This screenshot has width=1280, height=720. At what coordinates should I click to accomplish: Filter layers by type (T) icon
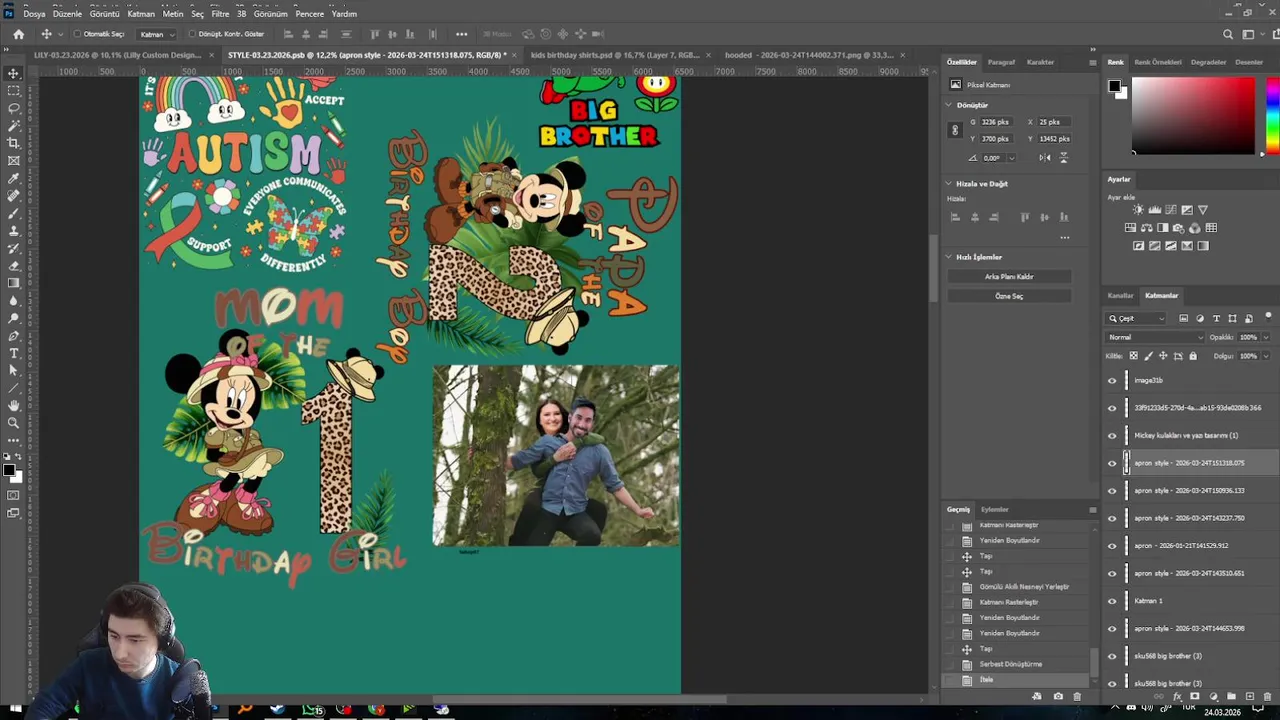(1216, 318)
